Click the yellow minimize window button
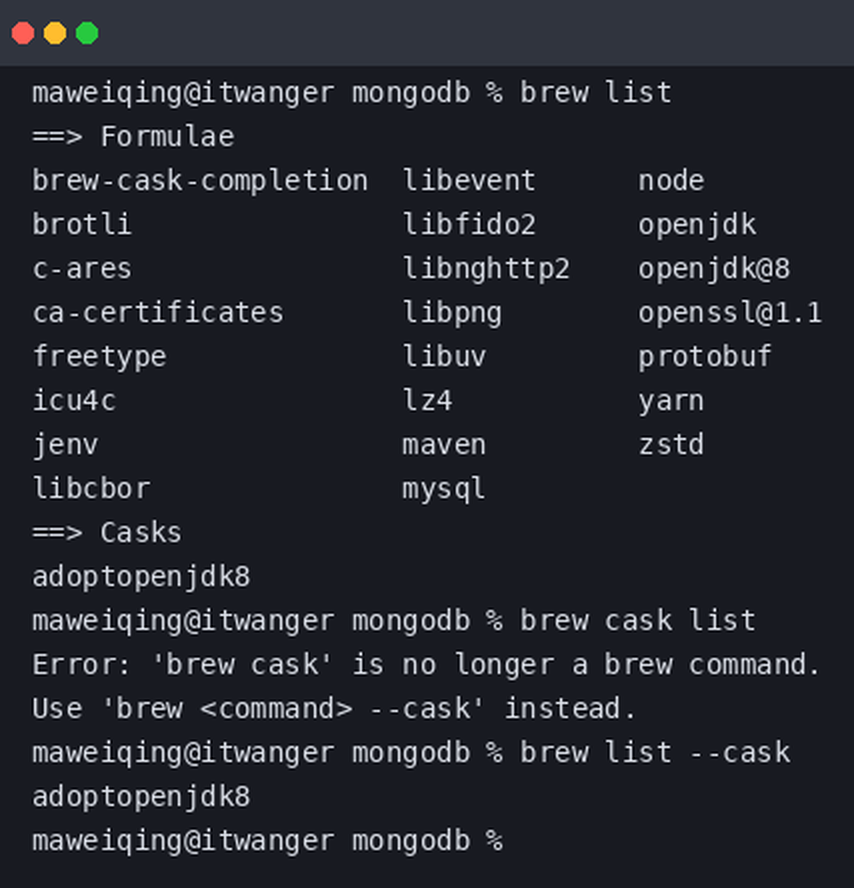The height and width of the screenshot is (888, 854). click(55, 33)
